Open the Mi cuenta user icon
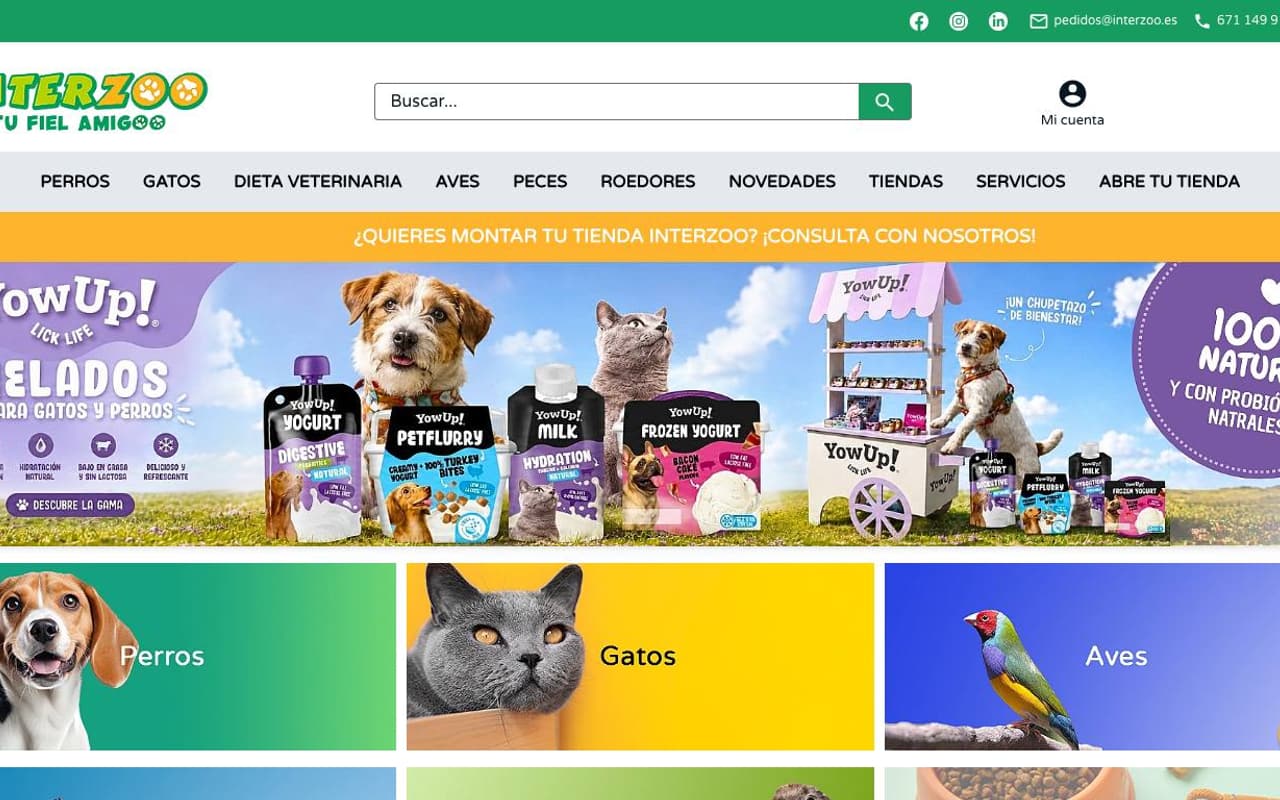The height and width of the screenshot is (800, 1280). pos(1072,94)
